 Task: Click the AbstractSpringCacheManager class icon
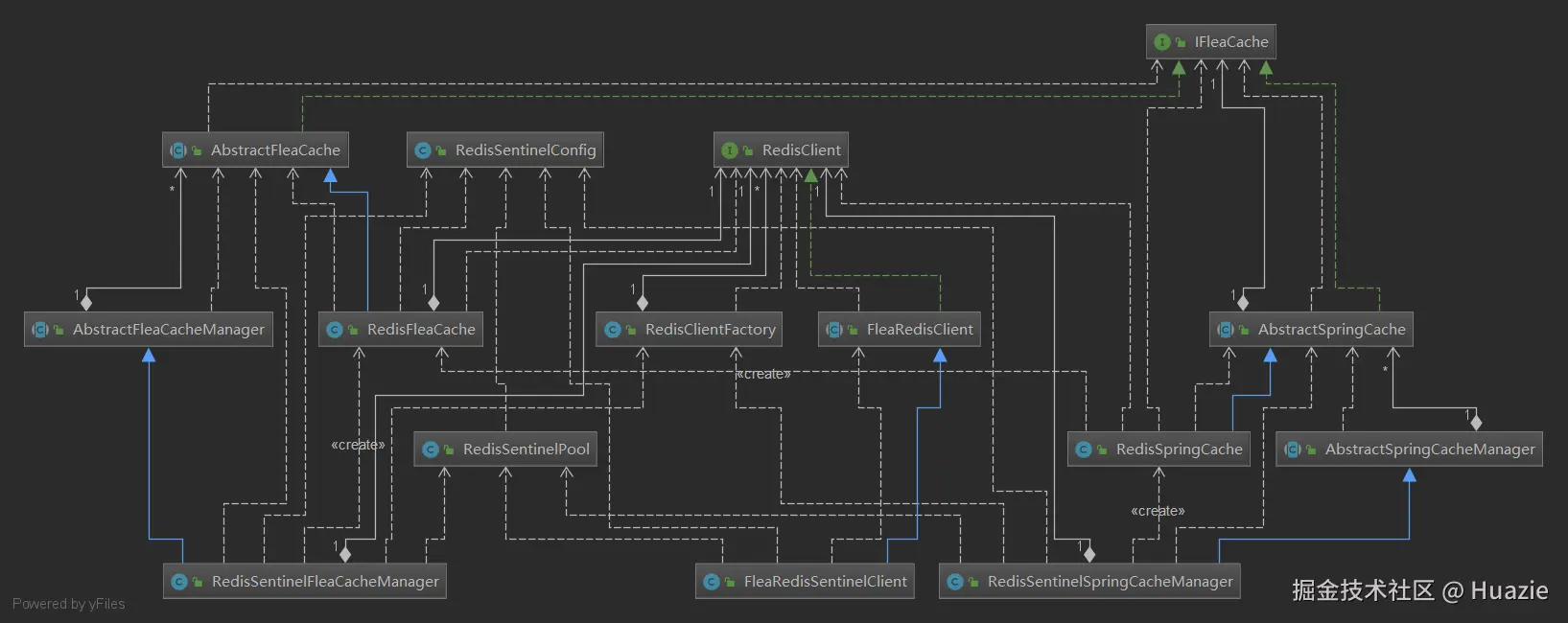(x=1293, y=450)
